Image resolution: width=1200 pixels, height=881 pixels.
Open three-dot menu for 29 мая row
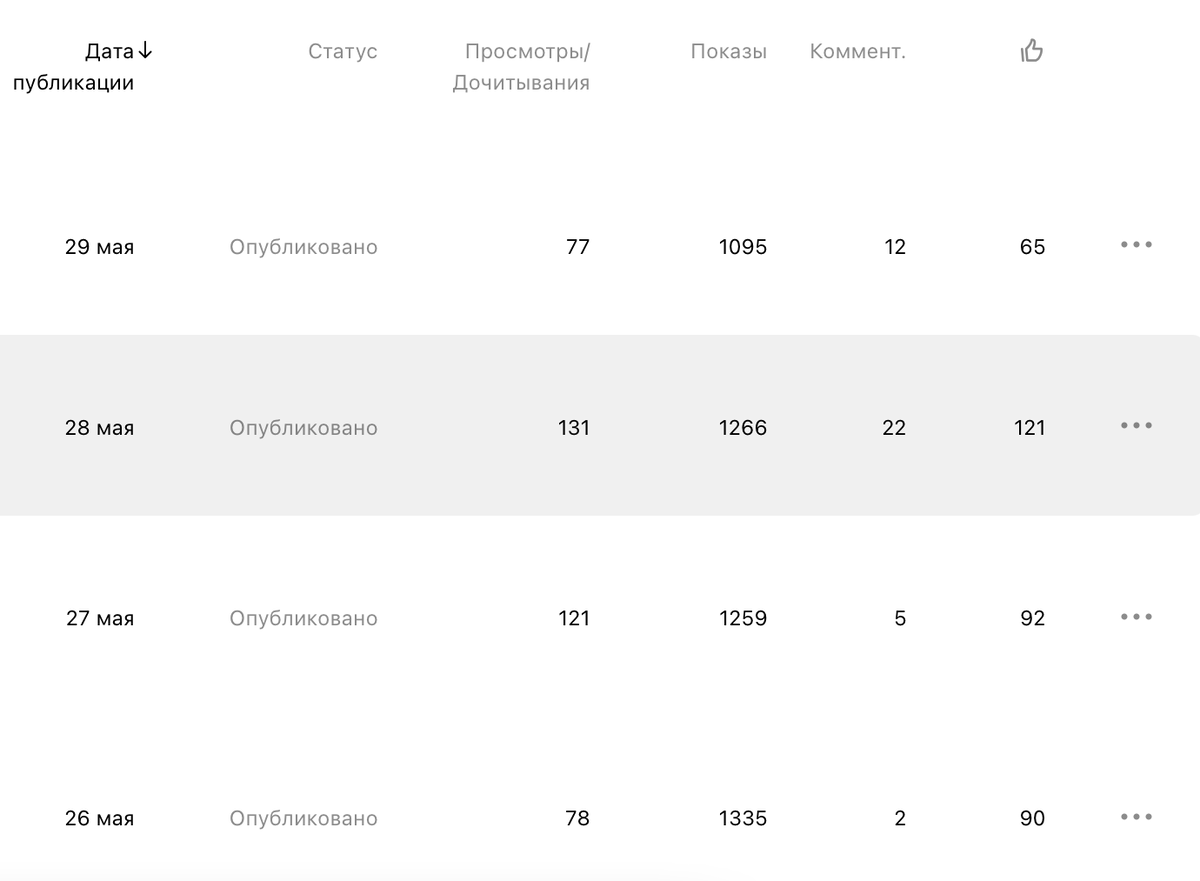click(x=1136, y=245)
